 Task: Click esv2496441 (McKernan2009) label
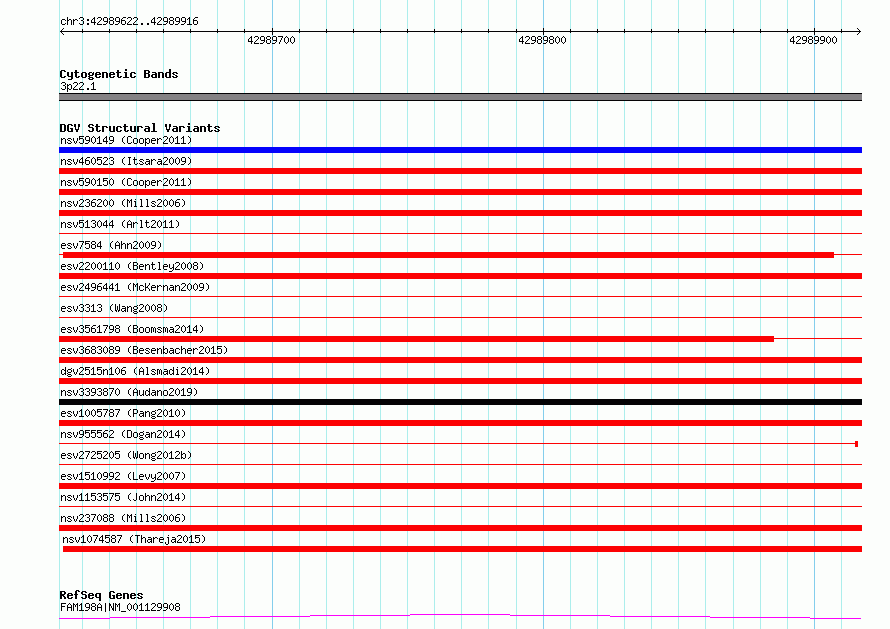135,287
